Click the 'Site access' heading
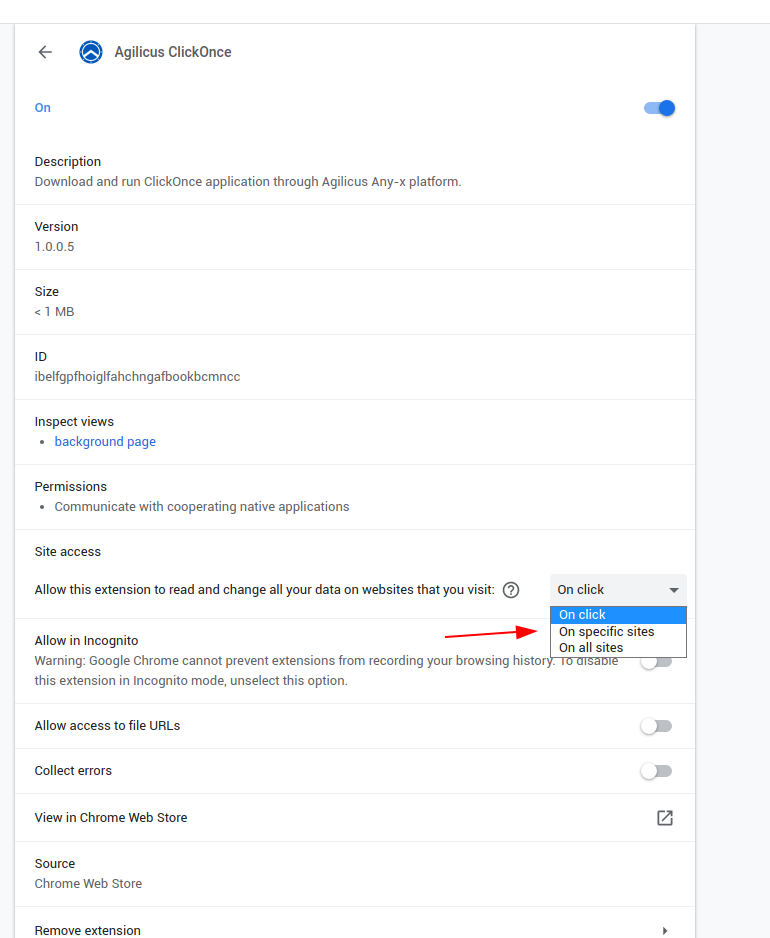Image resolution: width=770 pixels, height=938 pixels. [68, 552]
